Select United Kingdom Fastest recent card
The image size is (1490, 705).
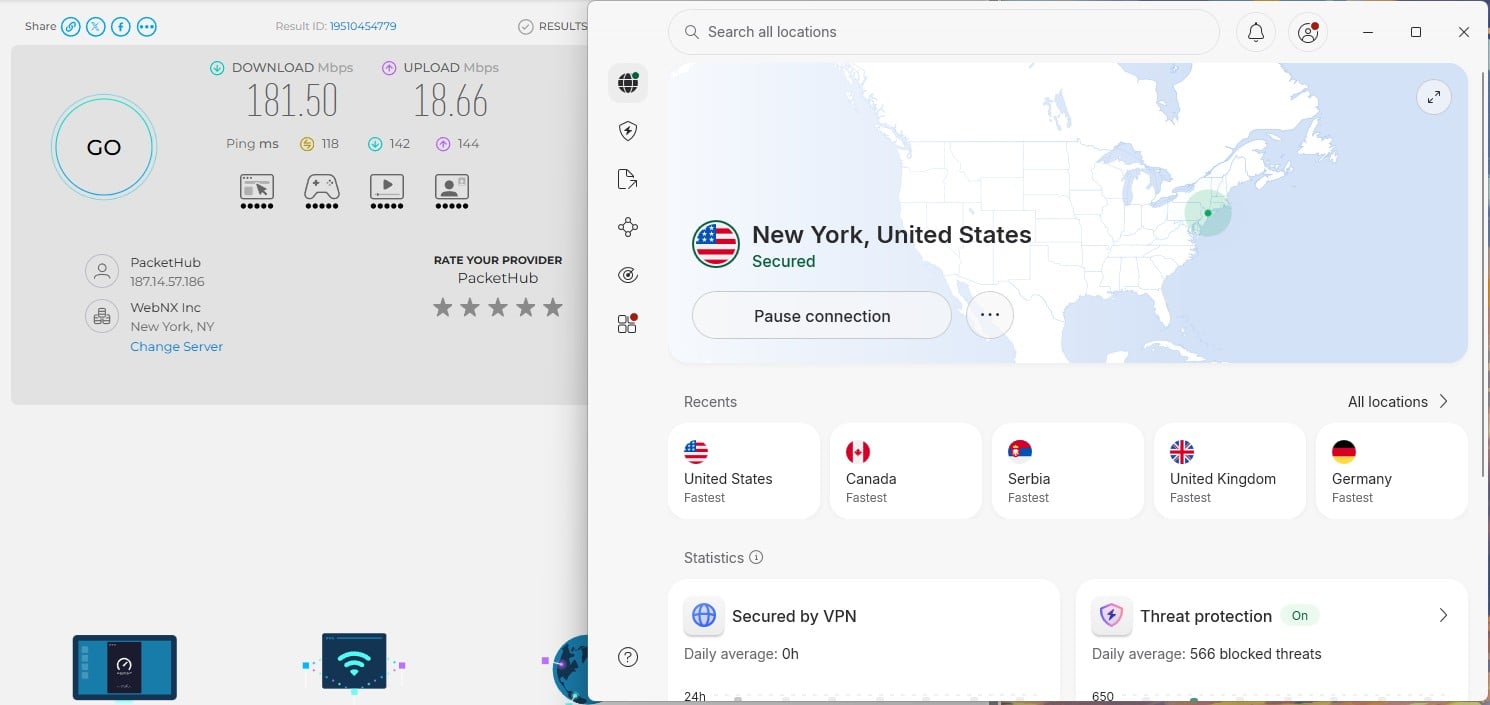pyautogui.click(x=1230, y=471)
